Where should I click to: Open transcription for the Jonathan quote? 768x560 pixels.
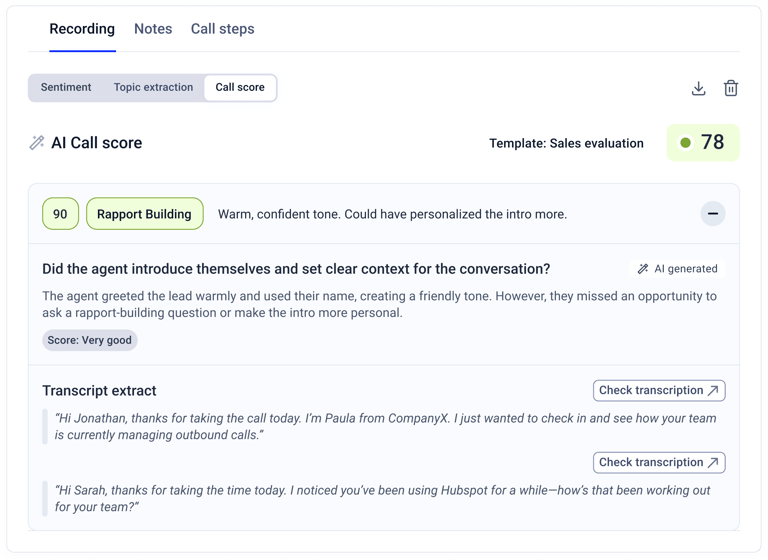[659, 390]
